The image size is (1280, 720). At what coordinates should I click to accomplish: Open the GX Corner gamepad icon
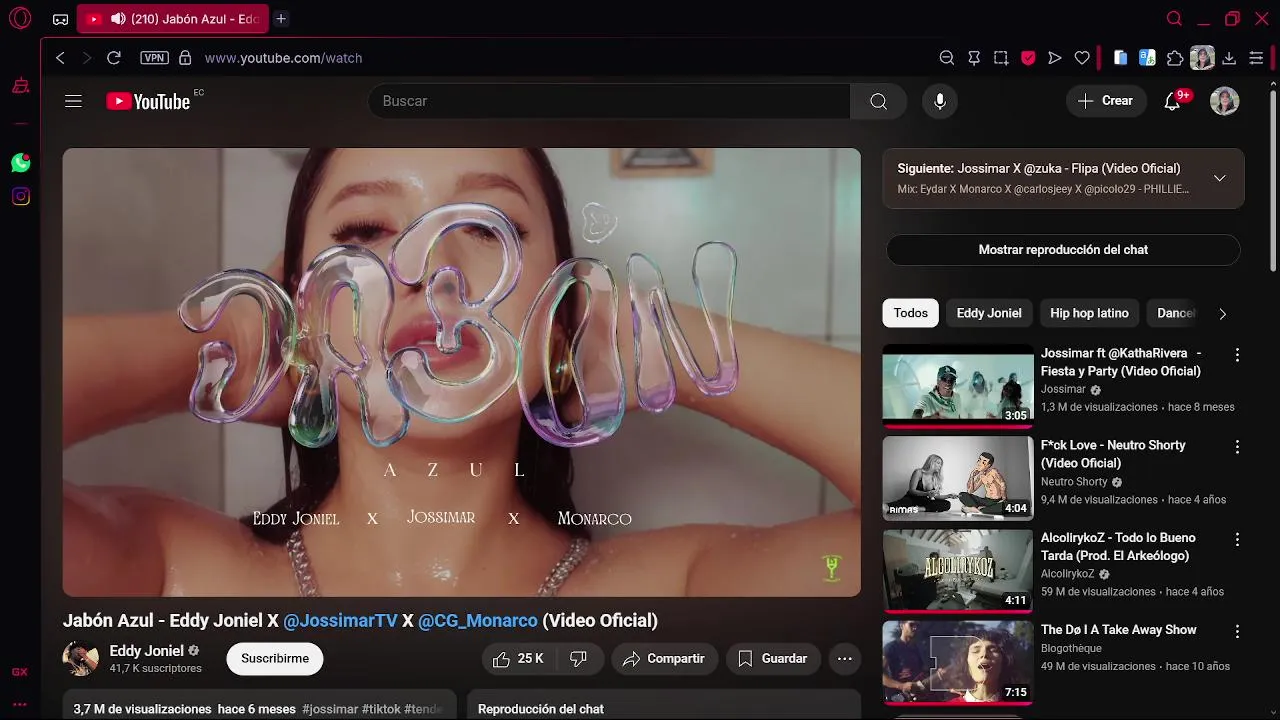click(61, 19)
